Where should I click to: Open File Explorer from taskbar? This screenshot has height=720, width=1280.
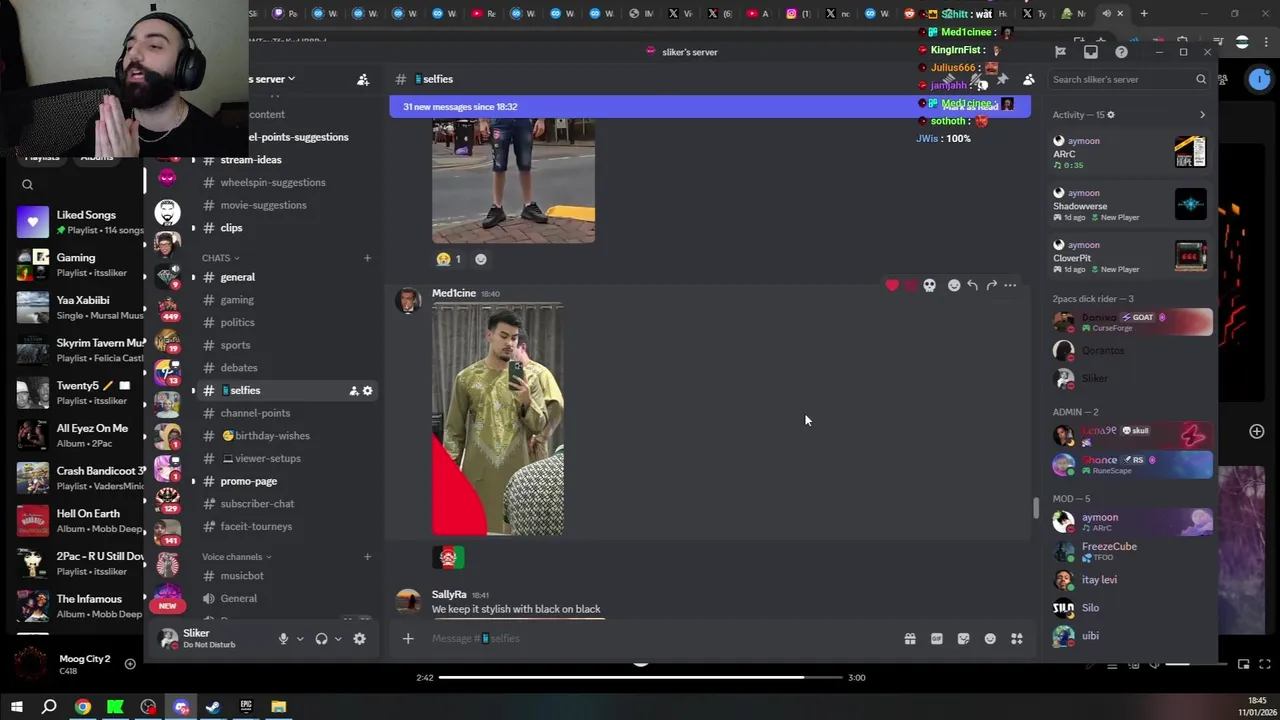279,707
